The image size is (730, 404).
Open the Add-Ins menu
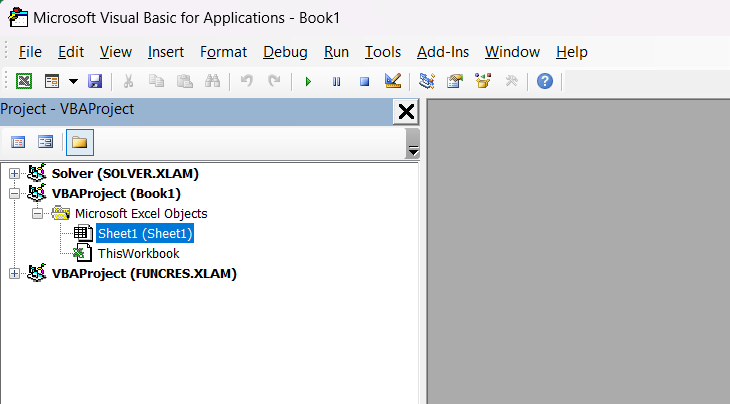pyautogui.click(x=443, y=52)
